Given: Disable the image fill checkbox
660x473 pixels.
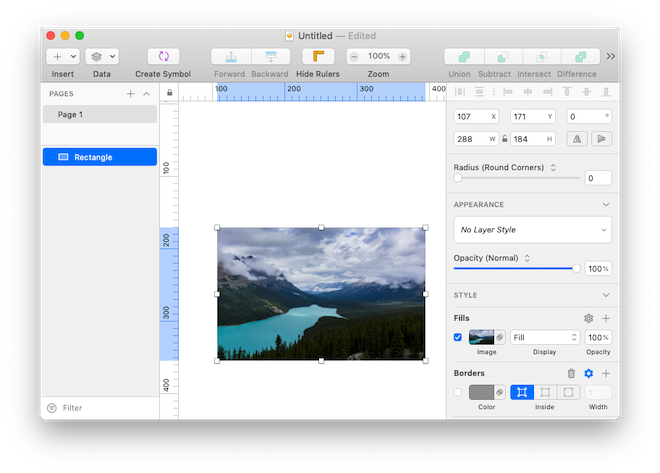Looking at the screenshot, I should (458, 338).
